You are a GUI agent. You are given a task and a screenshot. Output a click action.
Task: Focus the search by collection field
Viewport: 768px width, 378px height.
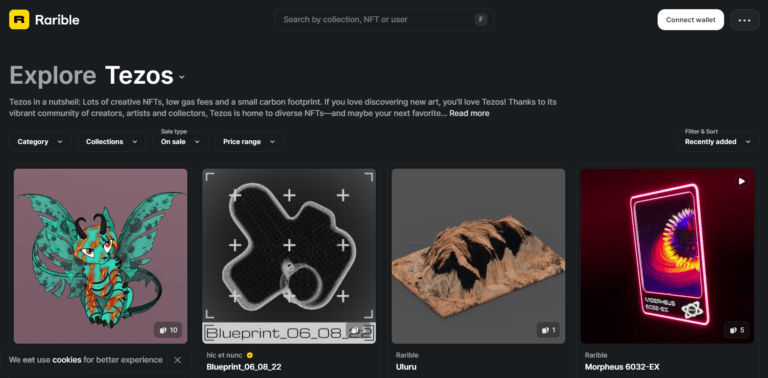(384, 20)
